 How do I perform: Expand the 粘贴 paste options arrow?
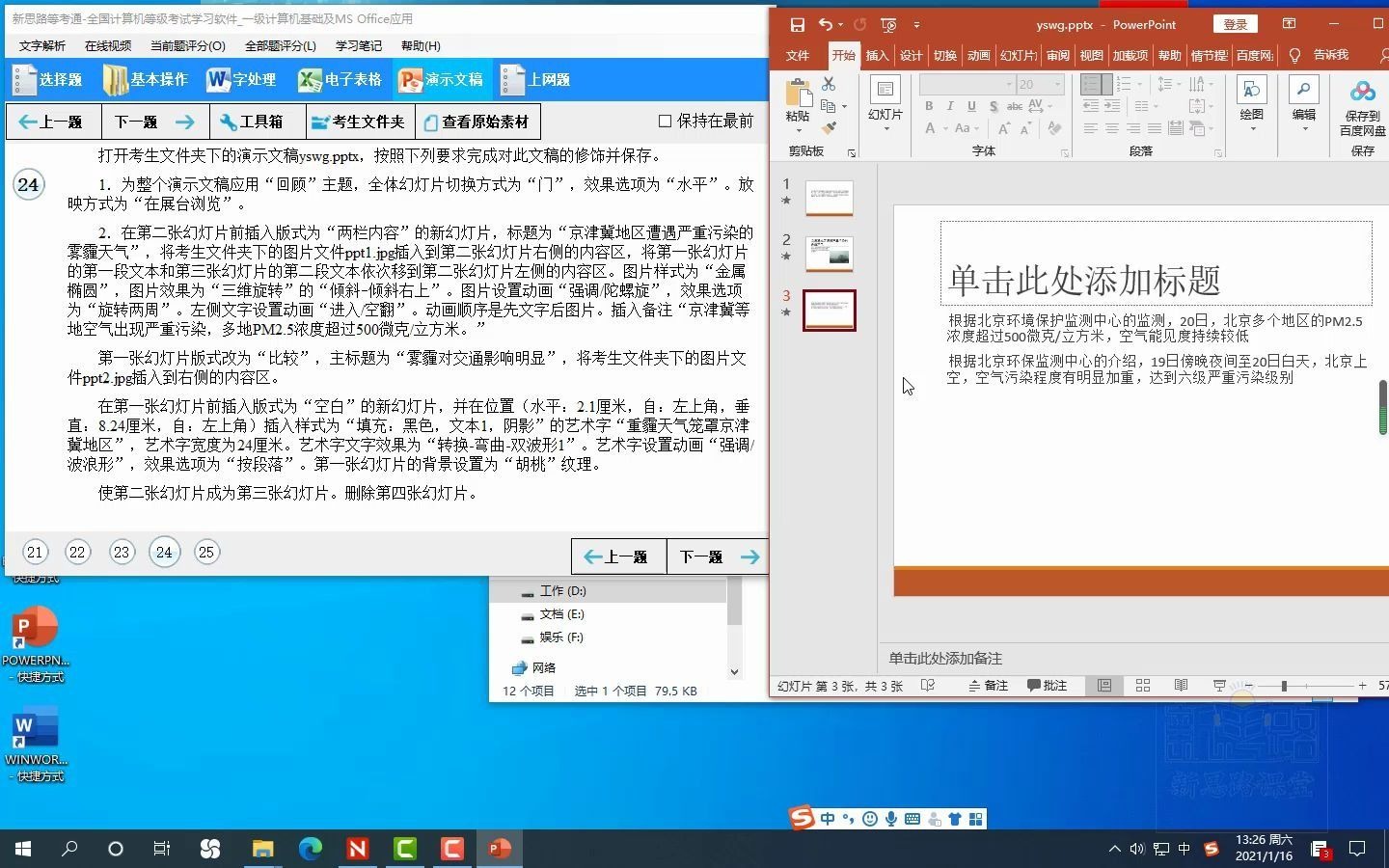point(798,130)
